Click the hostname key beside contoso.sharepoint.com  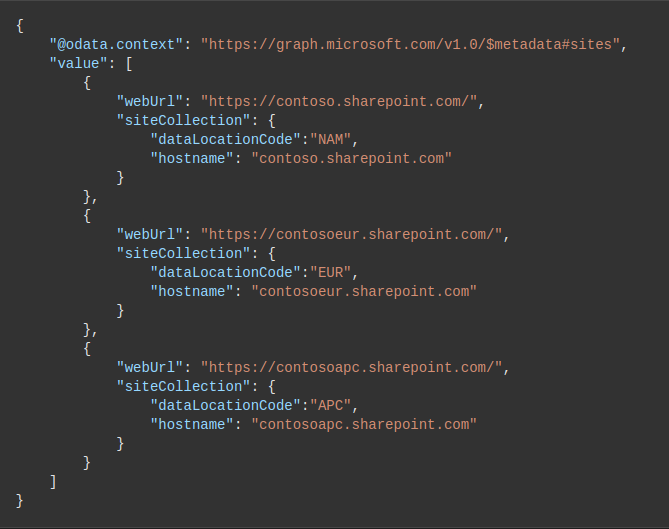[x=192, y=159]
